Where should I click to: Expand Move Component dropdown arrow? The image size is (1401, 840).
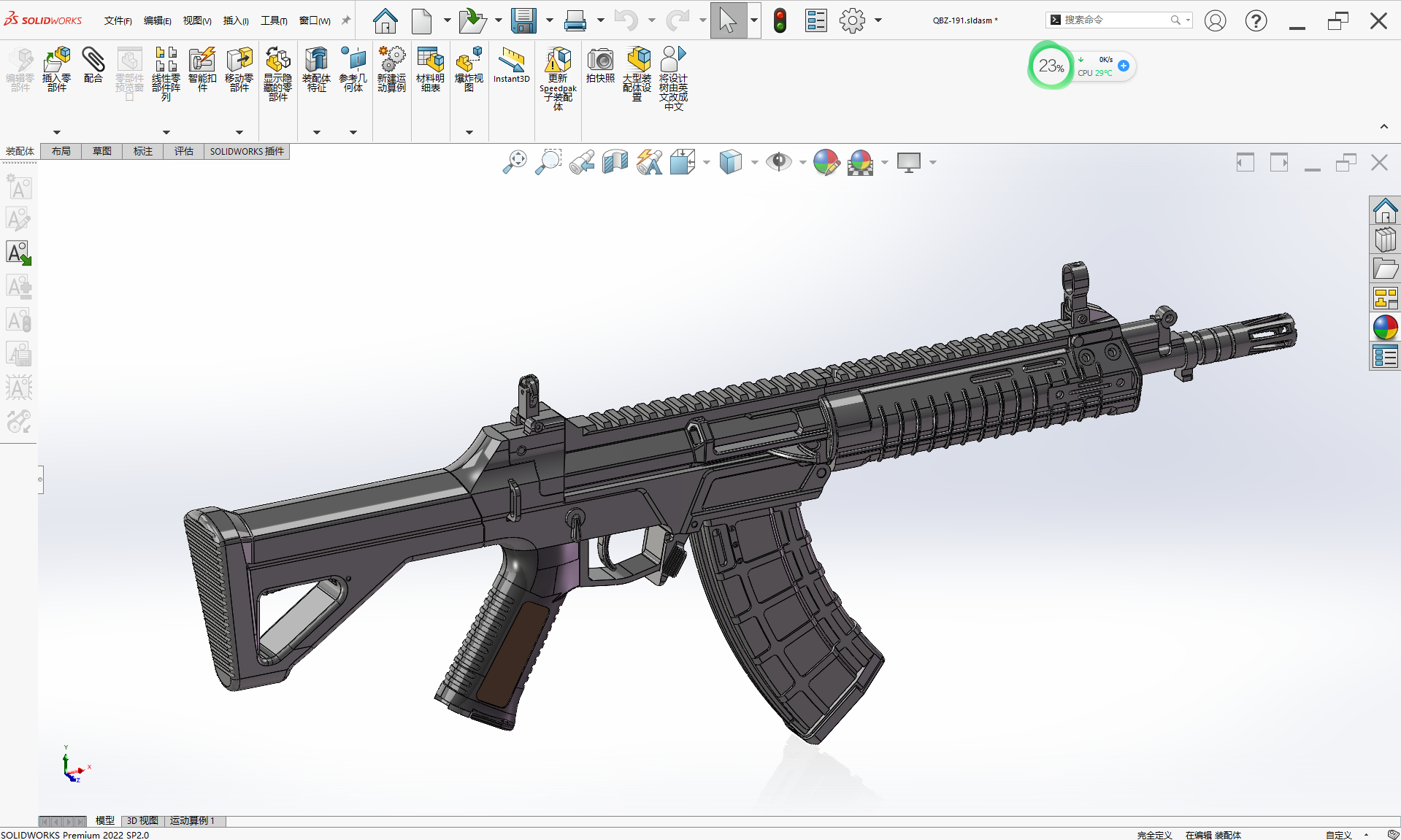239,132
